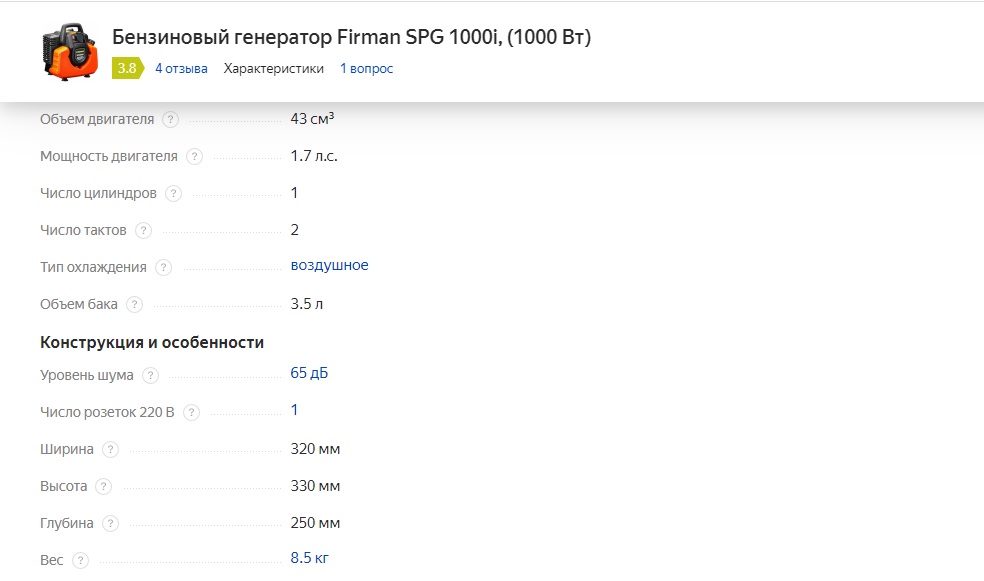Screen dimensions: 984x581
Task: Open the Firman generator product thumbnail
Action: tap(70, 51)
